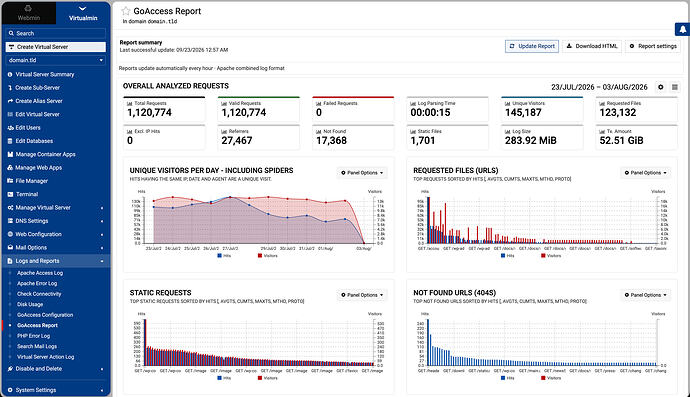The height and width of the screenshot is (397, 690).
Task: Click the Total Requests chart icon
Action: pyautogui.click(x=129, y=103)
